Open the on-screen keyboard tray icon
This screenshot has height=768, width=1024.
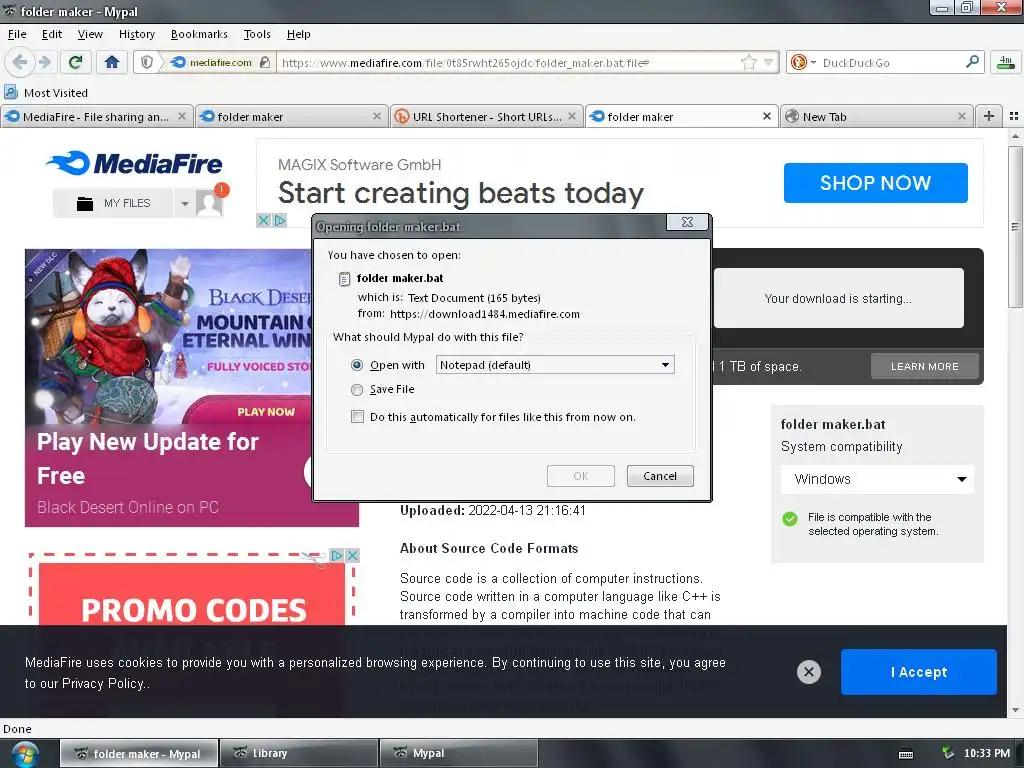906,754
